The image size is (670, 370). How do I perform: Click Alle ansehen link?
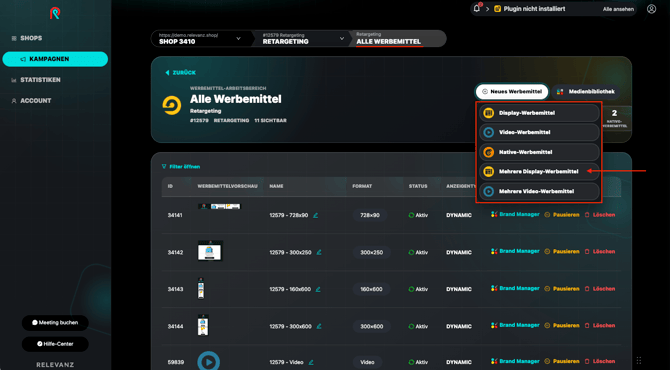618,9
